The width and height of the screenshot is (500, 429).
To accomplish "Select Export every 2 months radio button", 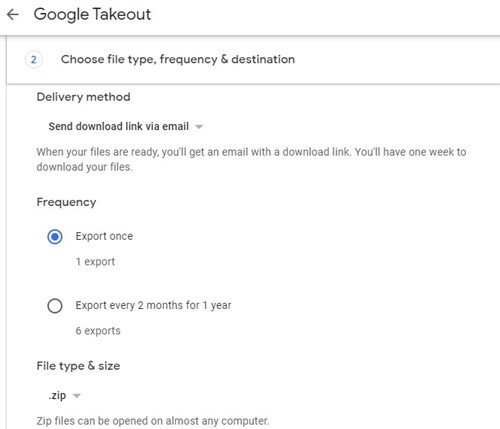I will coord(55,306).
